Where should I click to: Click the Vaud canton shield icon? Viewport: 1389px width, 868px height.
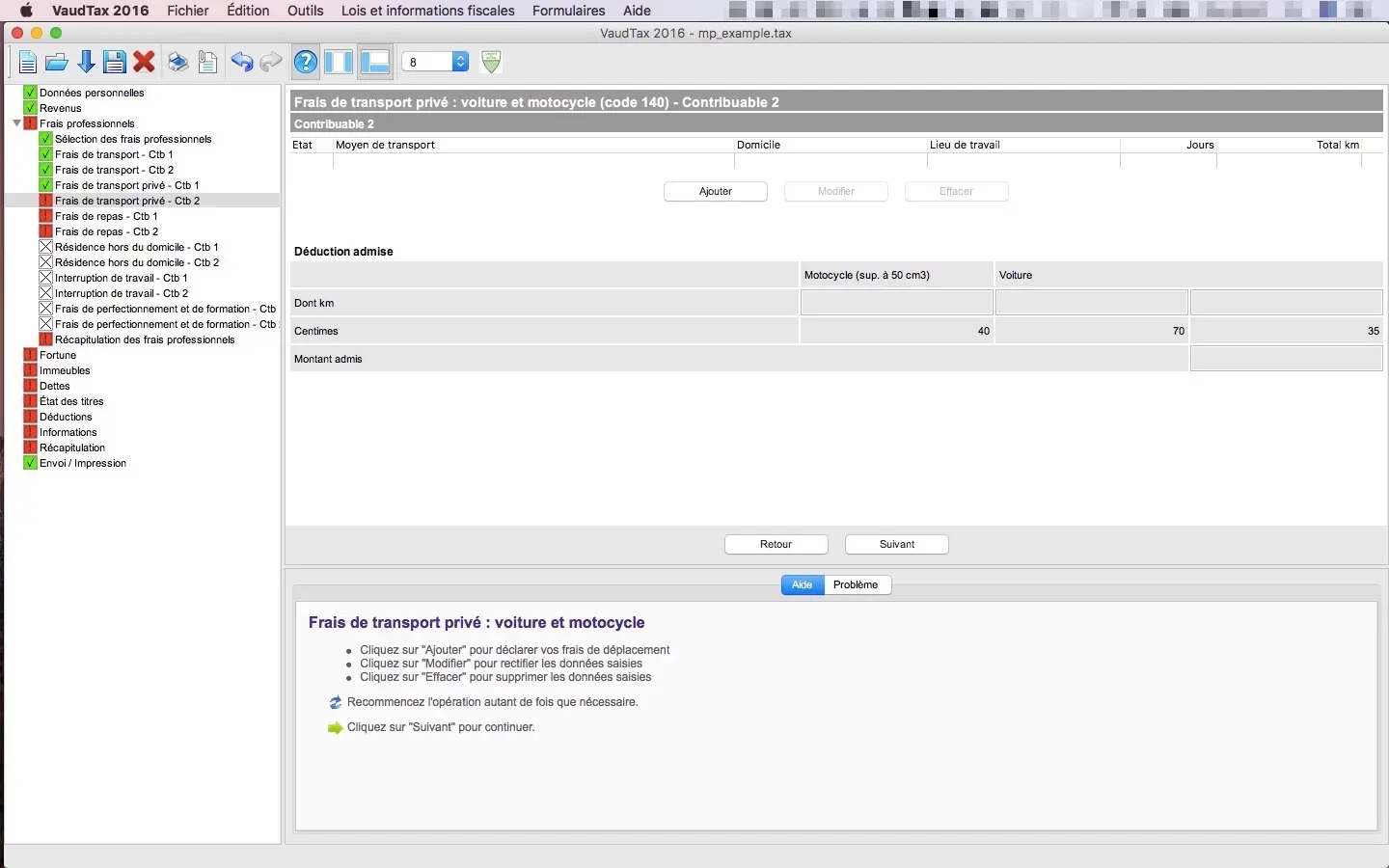pyautogui.click(x=491, y=62)
